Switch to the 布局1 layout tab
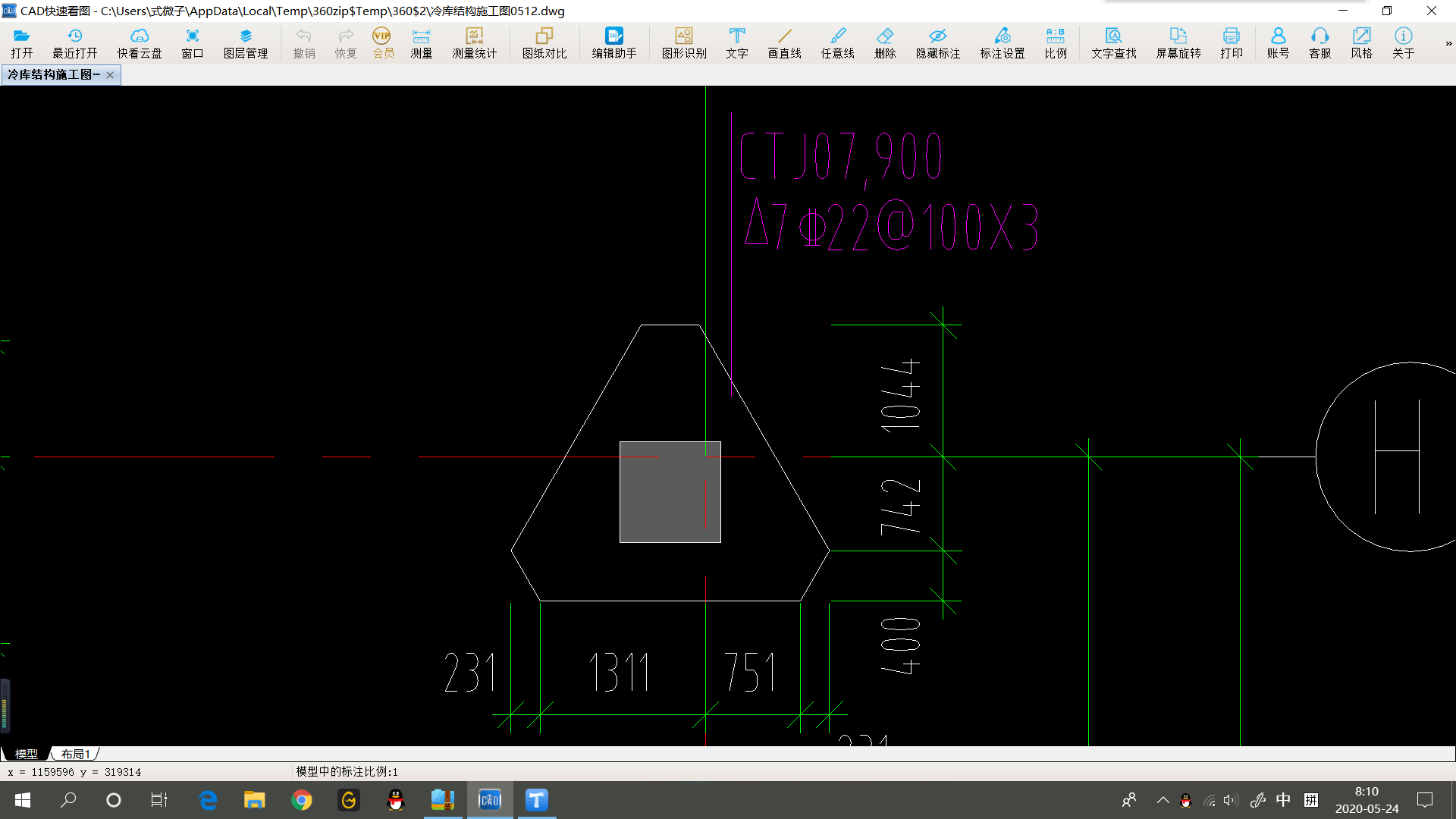 (x=76, y=754)
